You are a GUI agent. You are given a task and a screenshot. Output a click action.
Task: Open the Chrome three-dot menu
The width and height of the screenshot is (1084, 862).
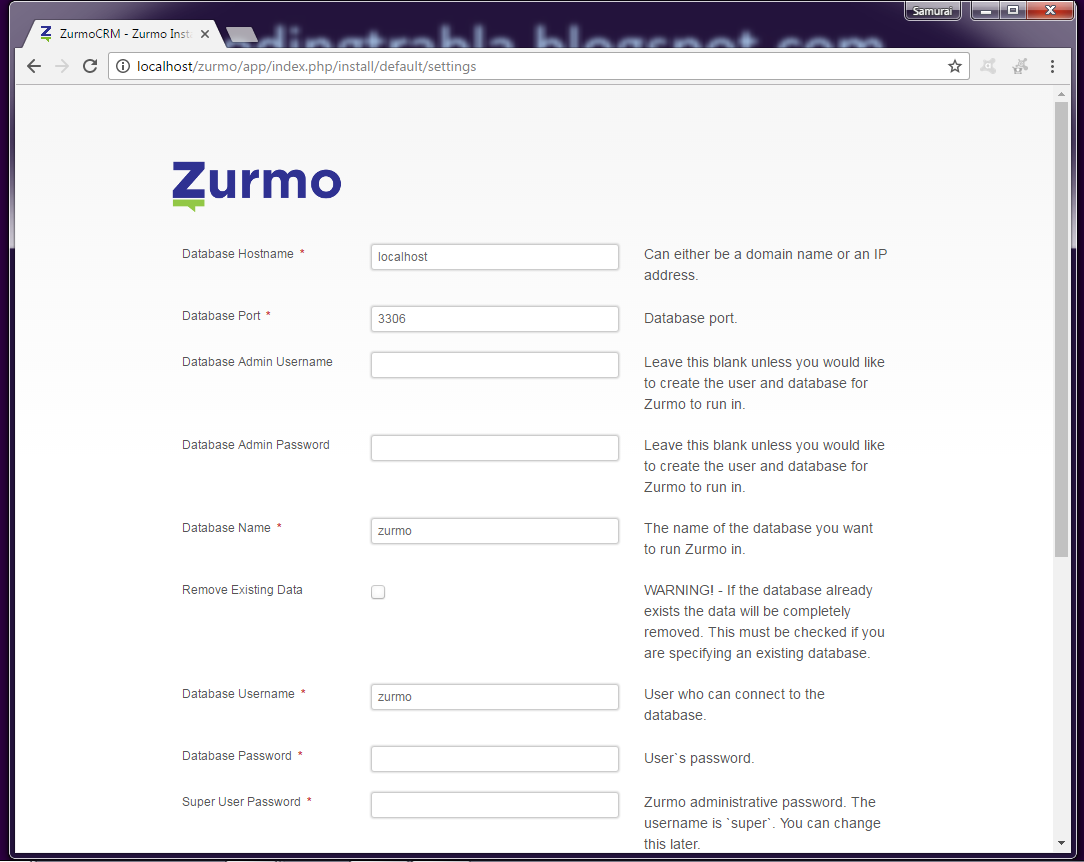pyautogui.click(x=1052, y=66)
